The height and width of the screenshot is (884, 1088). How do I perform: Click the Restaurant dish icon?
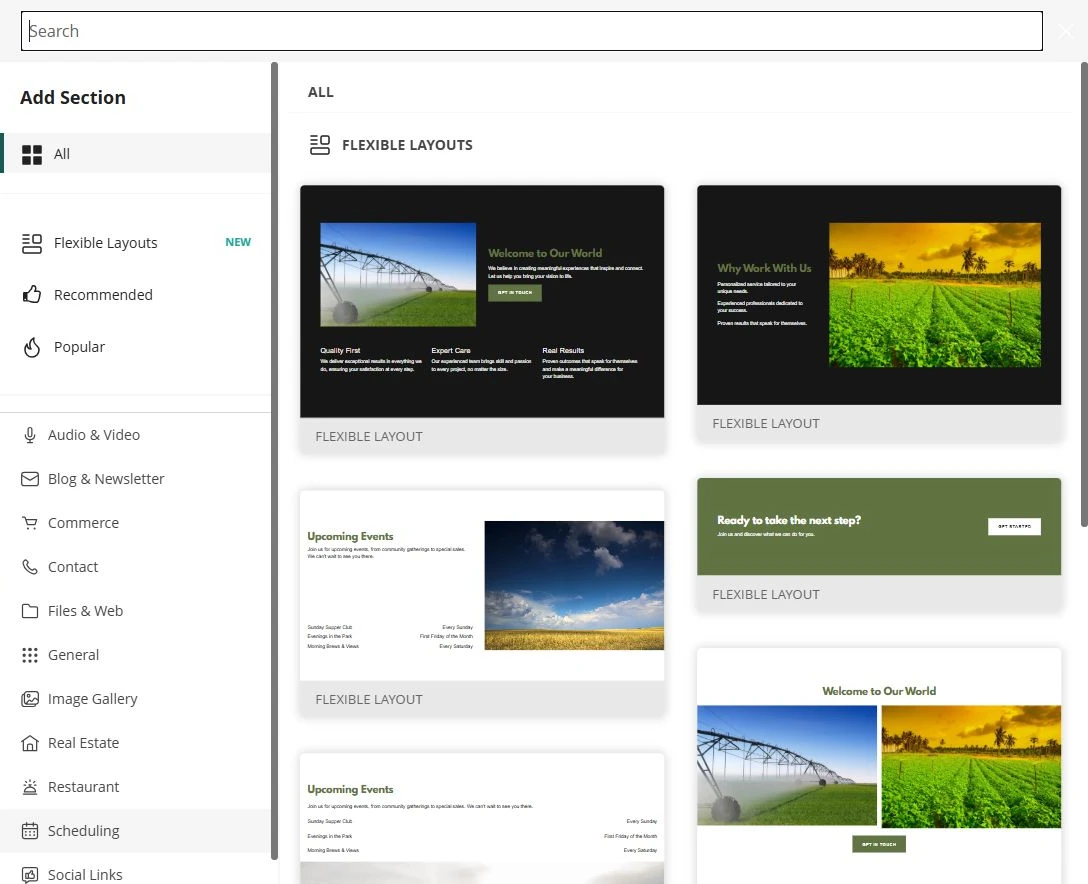pos(30,787)
